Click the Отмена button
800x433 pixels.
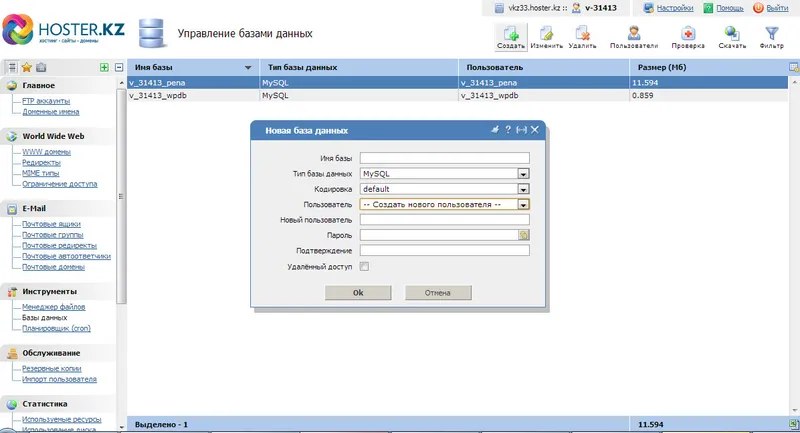point(438,293)
